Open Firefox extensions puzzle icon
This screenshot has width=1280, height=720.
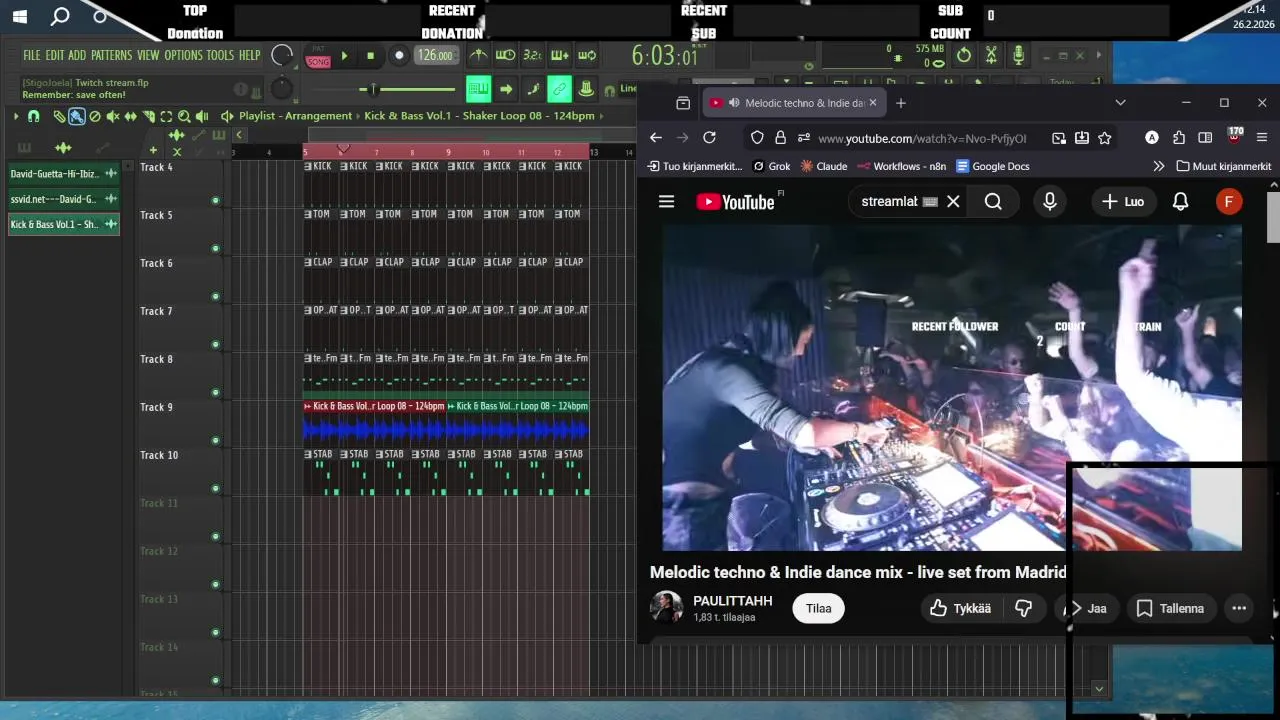(1179, 138)
